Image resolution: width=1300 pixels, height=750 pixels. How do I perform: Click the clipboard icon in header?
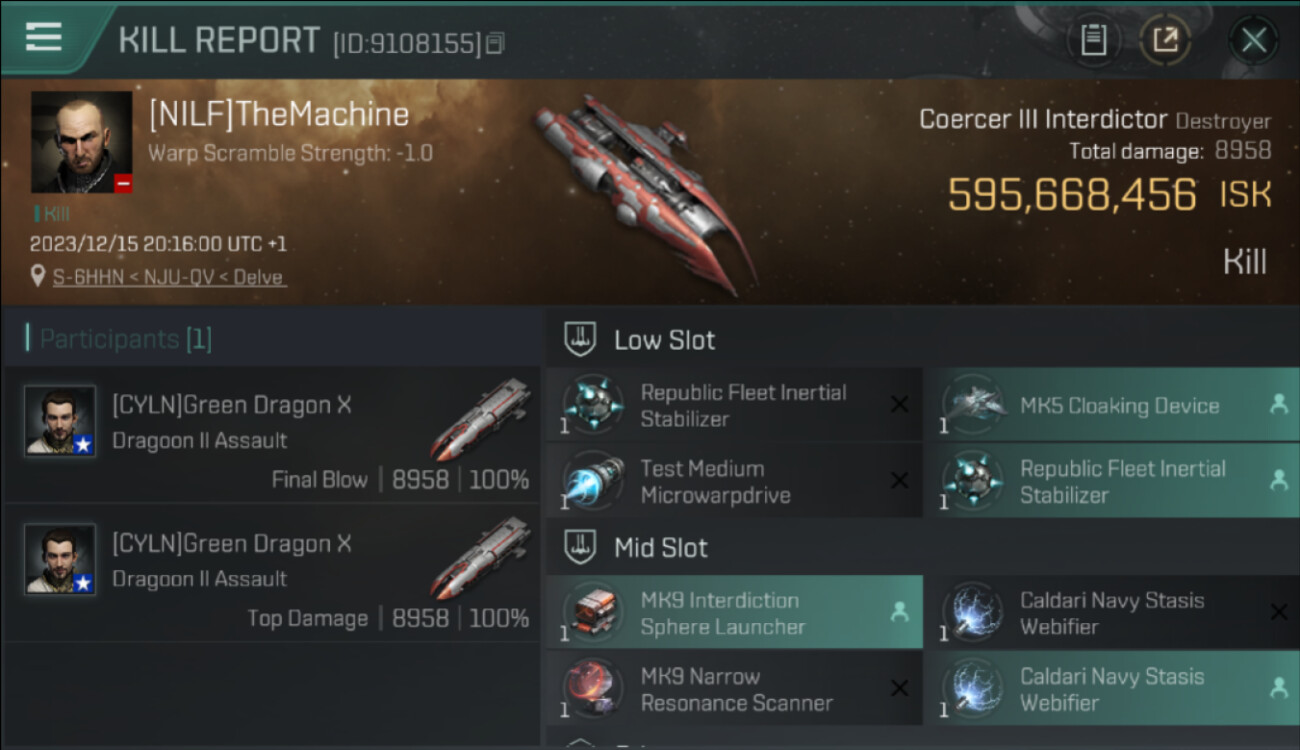coord(1093,40)
